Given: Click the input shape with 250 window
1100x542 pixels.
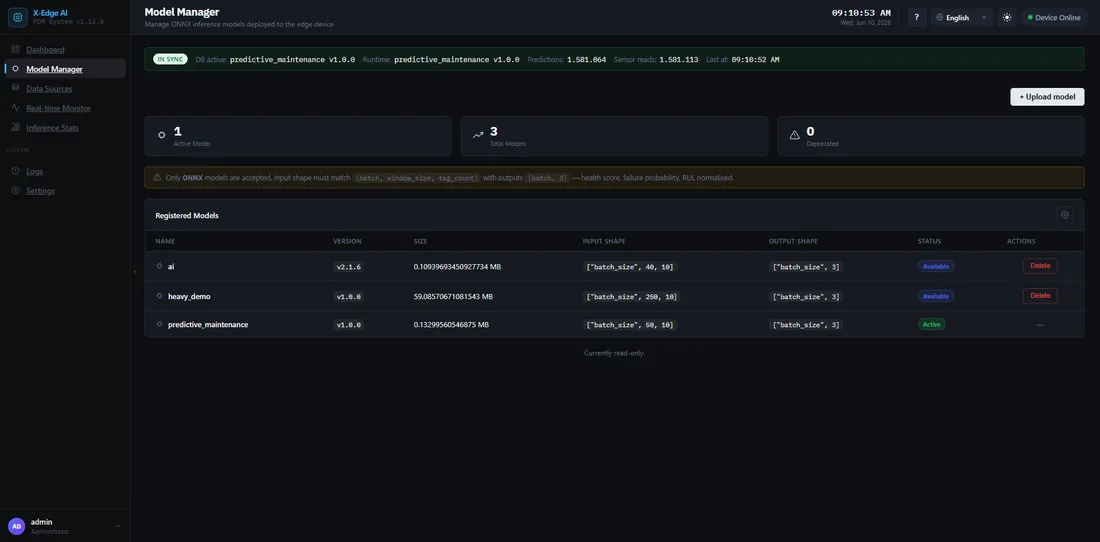Looking at the screenshot, I should pyautogui.click(x=631, y=297).
